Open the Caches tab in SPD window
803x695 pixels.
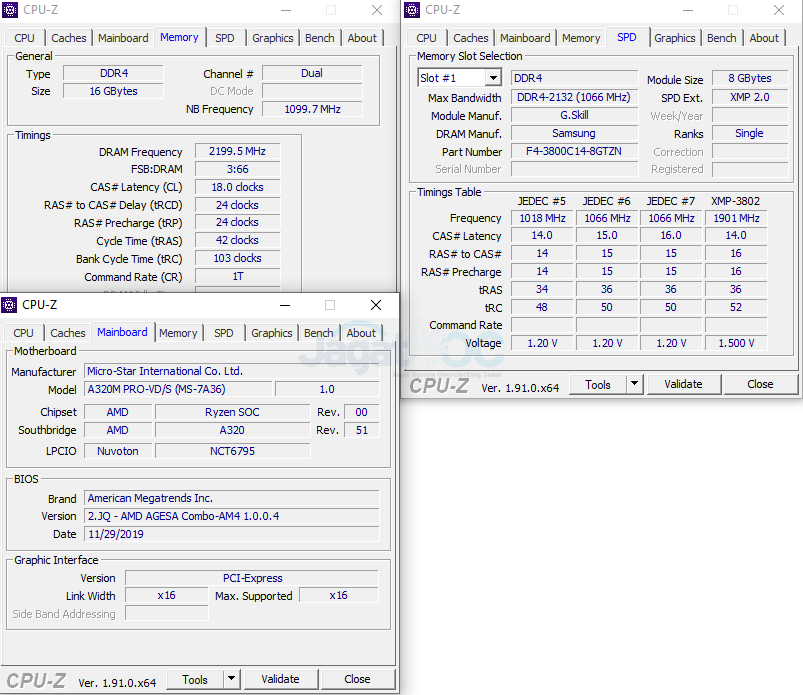pyautogui.click(x=470, y=38)
